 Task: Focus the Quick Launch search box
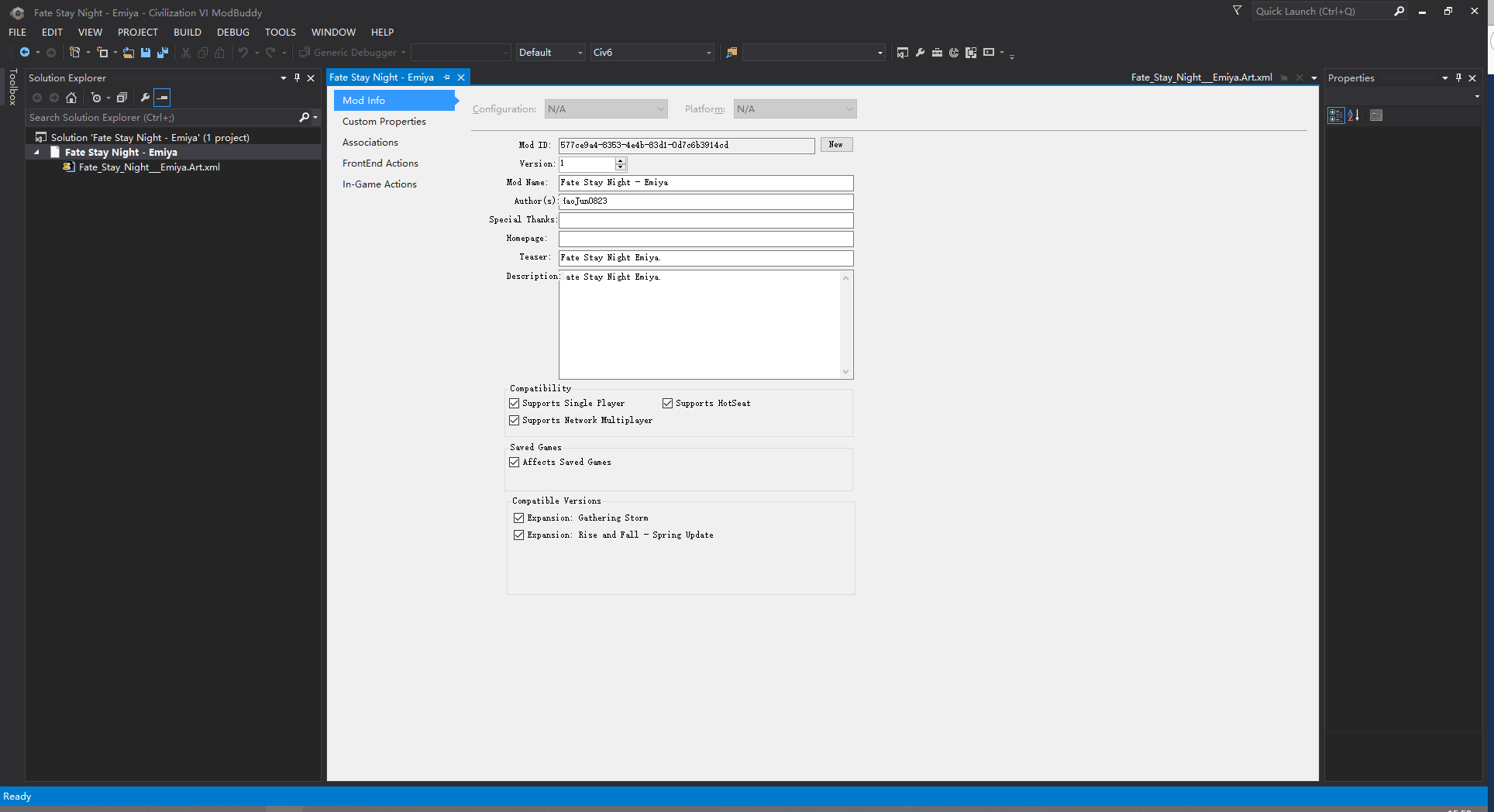click(1322, 11)
